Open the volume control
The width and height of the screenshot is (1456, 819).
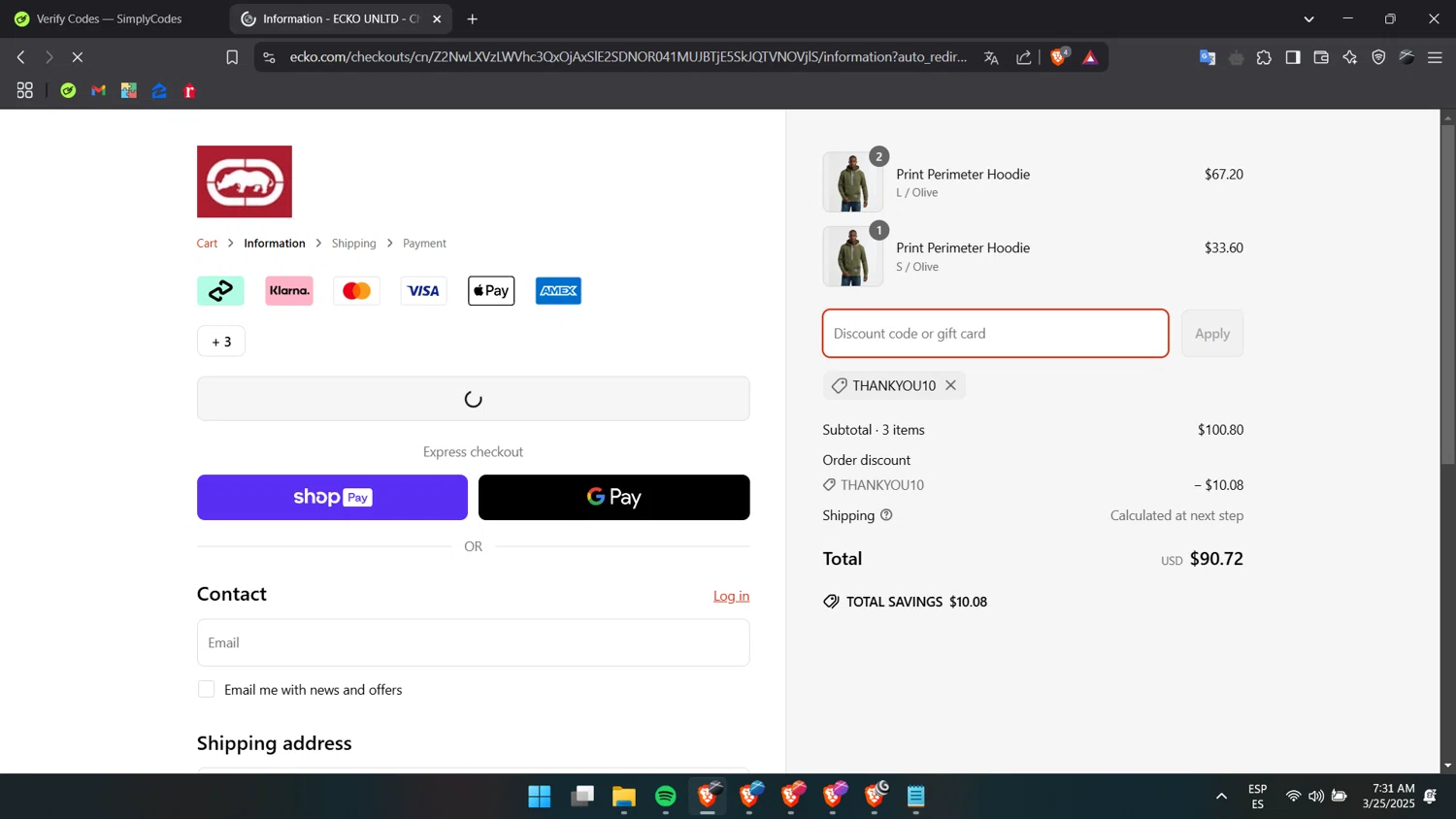pyautogui.click(x=1316, y=797)
